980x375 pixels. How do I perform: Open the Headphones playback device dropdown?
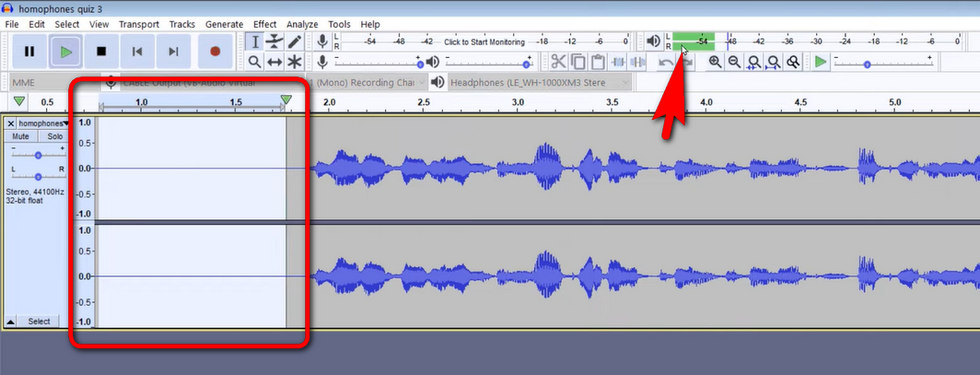point(539,82)
